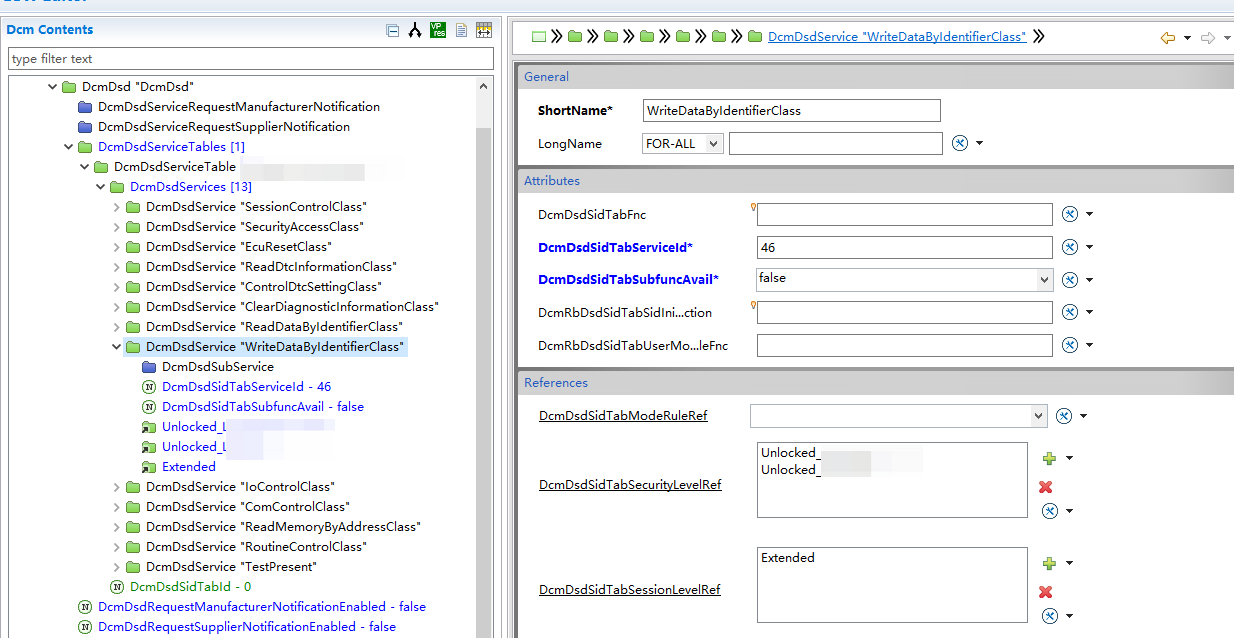Select the green VP res toolbar icon
The height and width of the screenshot is (638, 1234).
437,30
